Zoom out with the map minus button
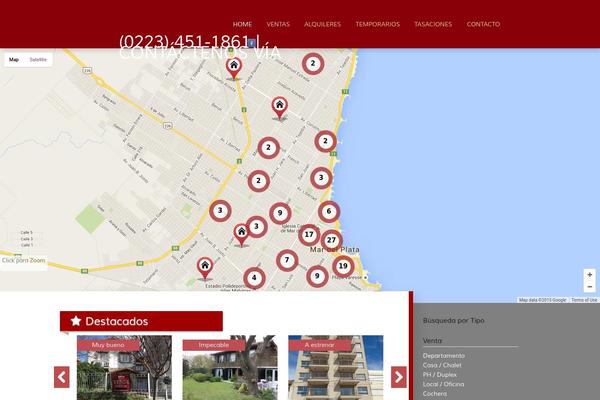Image resolution: width=600 pixels, height=400 pixels. [590, 286]
